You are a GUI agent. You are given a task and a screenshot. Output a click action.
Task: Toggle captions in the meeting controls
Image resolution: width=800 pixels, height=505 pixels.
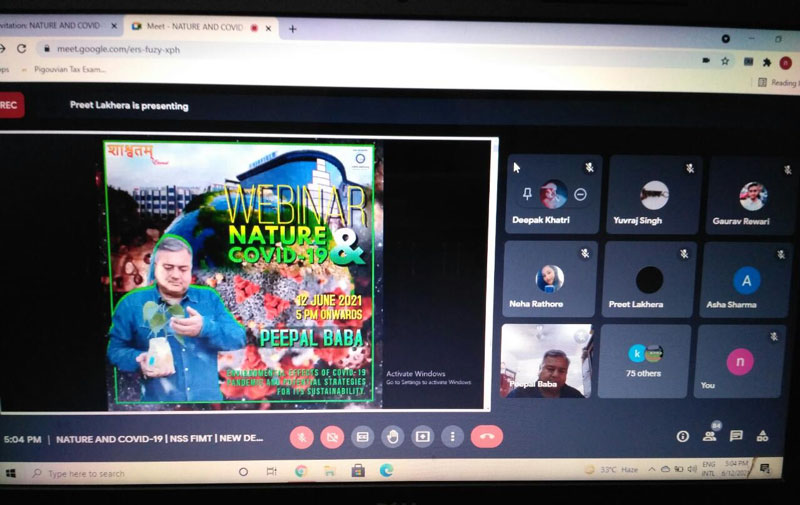pos(362,437)
